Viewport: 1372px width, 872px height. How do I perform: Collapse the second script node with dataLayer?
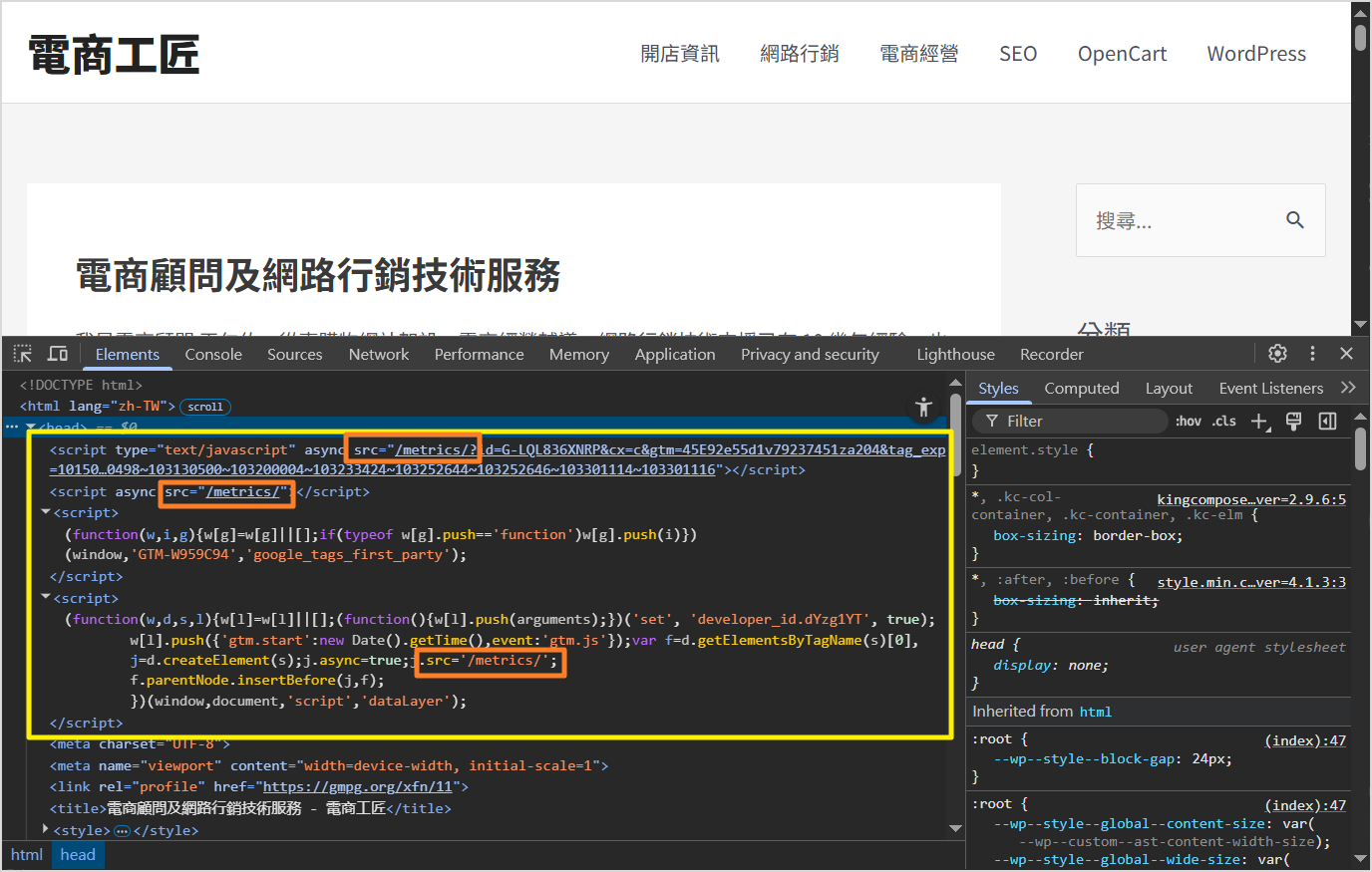[x=46, y=598]
